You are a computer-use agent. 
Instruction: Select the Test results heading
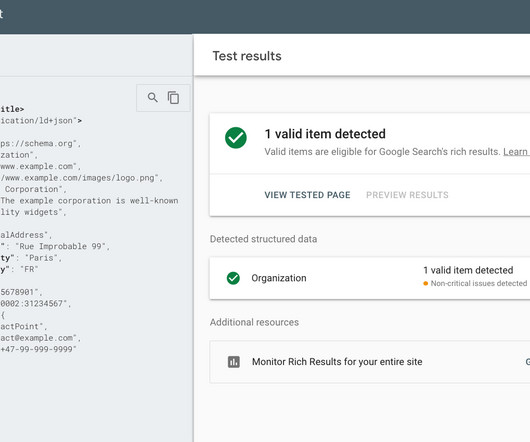tap(247, 56)
